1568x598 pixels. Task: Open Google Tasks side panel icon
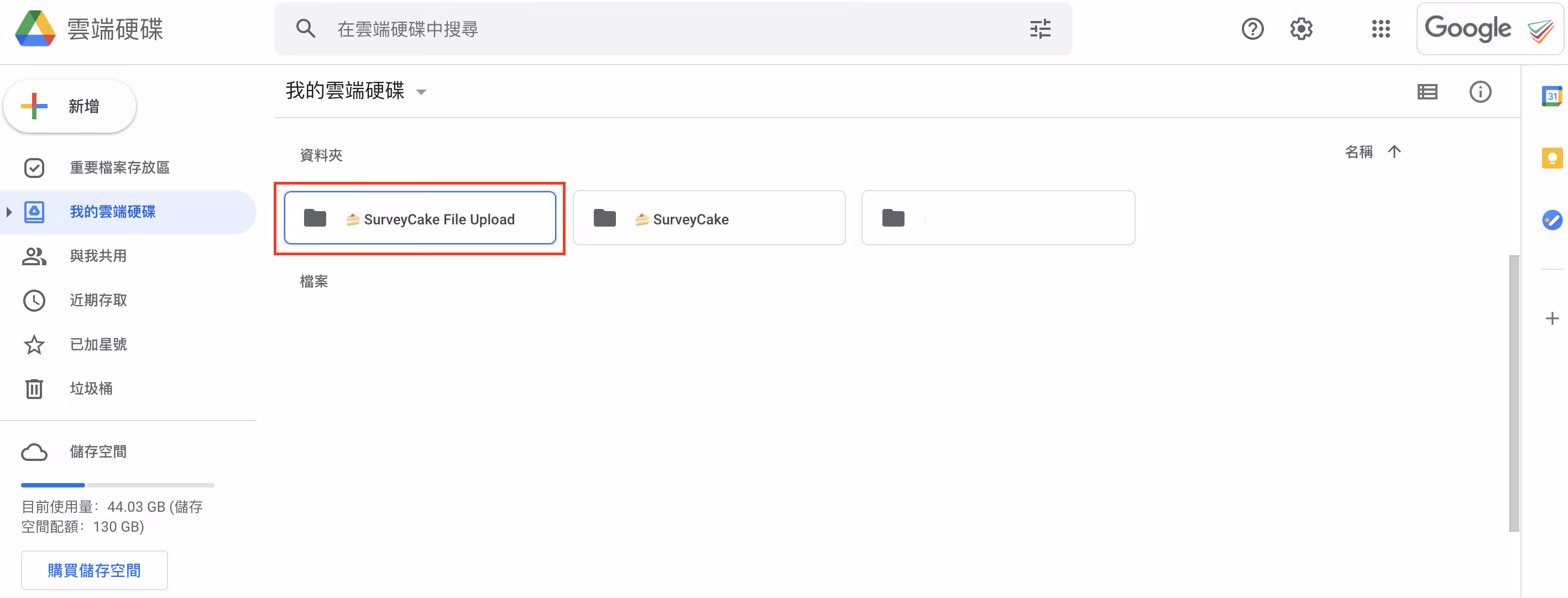[x=1551, y=219]
